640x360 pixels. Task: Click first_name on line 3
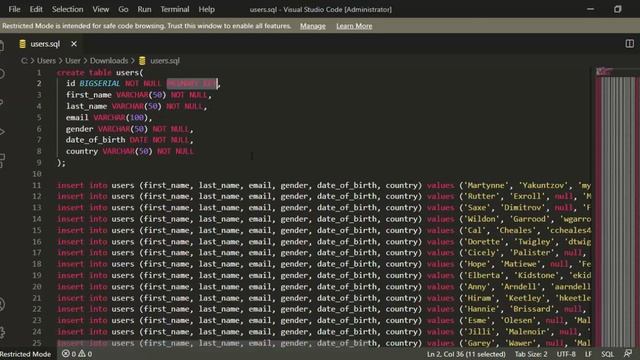pos(89,95)
